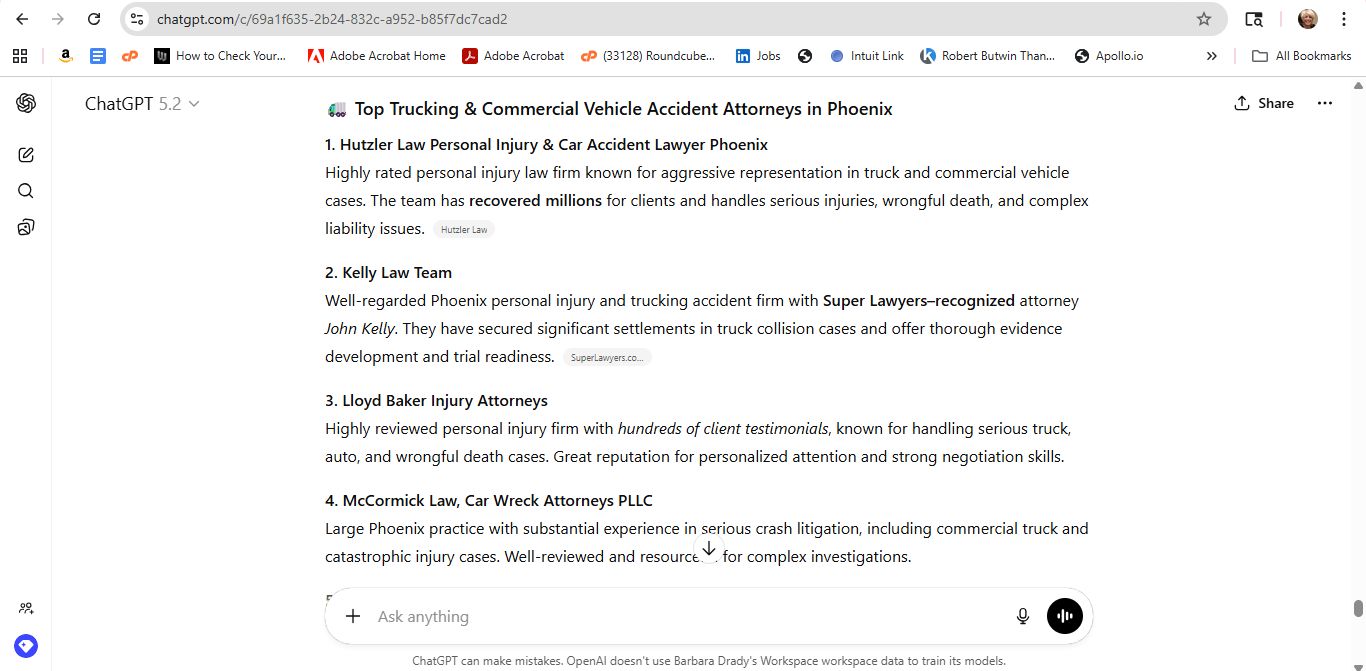The image size is (1366, 671).
Task: Click the '1. Hutzler Law Personal Injury' heading
Action: [546, 145]
